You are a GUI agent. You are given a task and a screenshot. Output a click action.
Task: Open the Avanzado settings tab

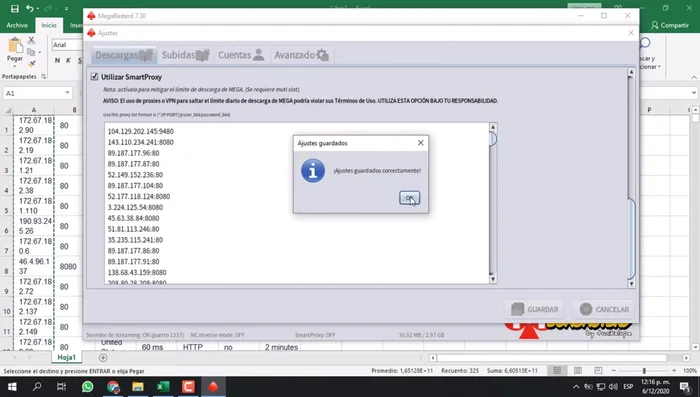pyautogui.click(x=301, y=55)
